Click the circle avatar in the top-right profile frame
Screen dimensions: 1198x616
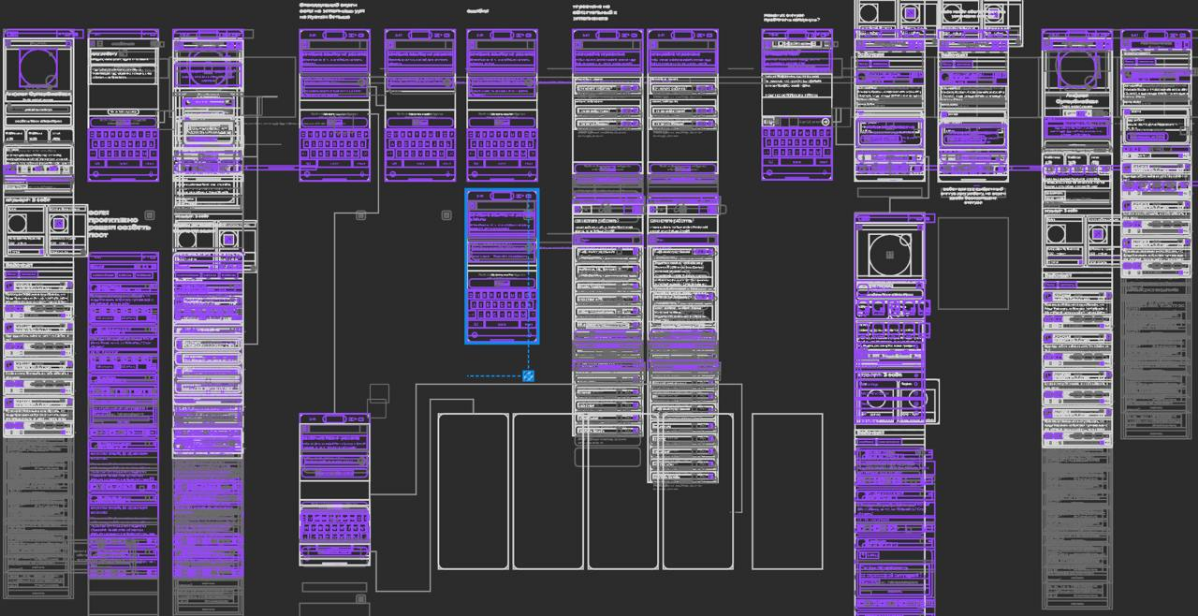click(1077, 68)
